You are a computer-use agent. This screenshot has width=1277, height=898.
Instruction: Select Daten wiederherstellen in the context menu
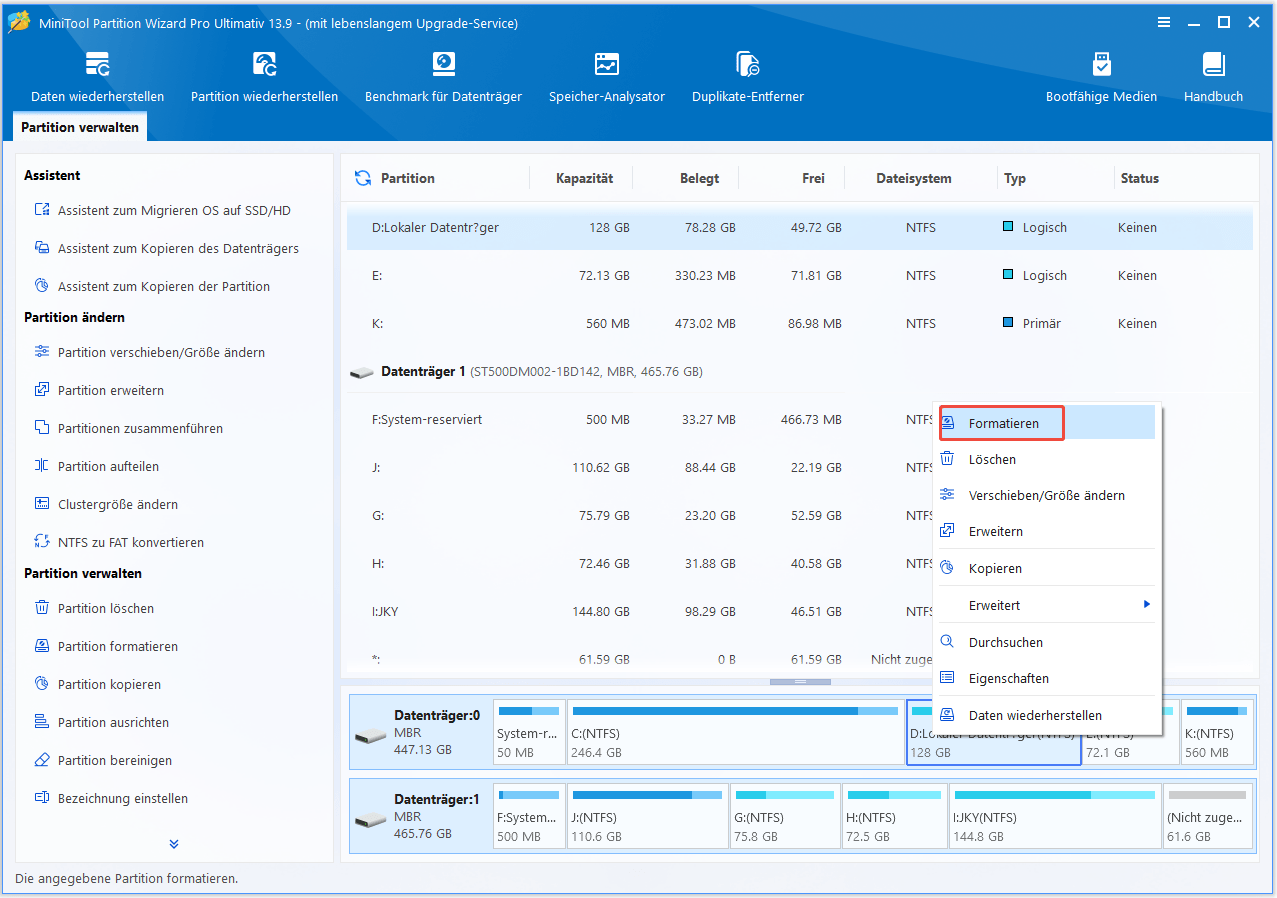1047,715
